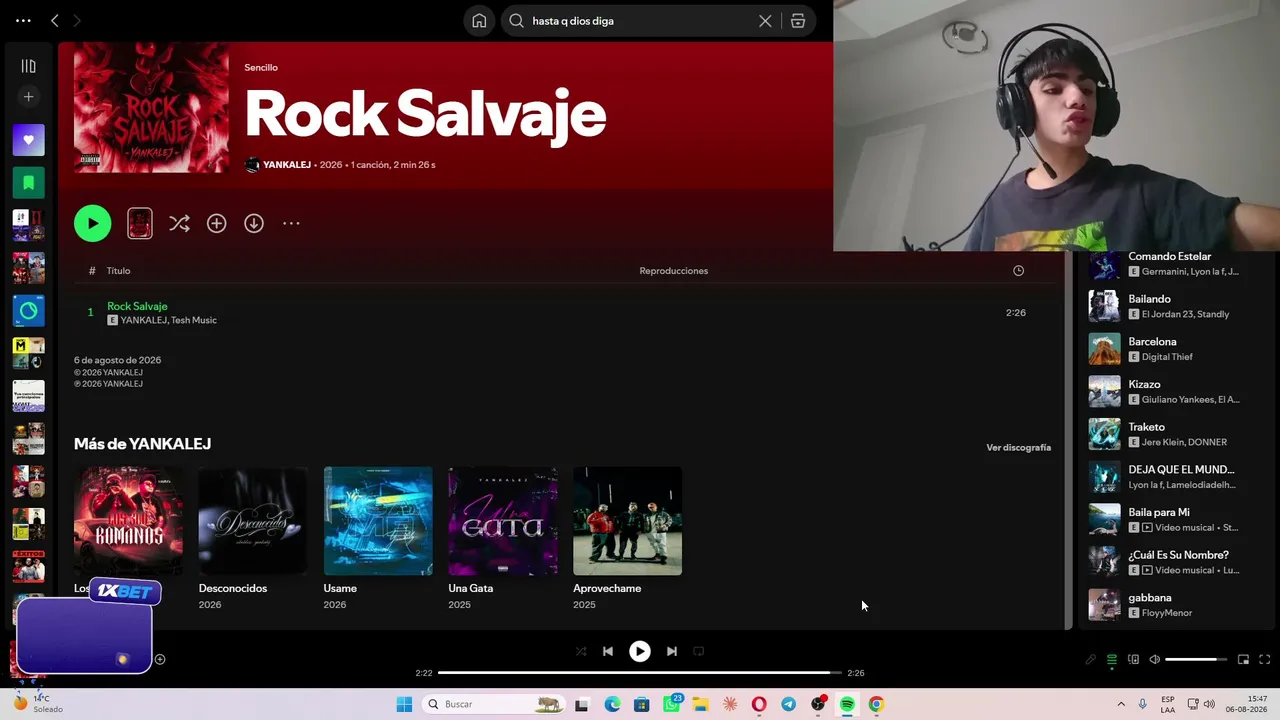
Task: Open YANKALEJ artist link under the album title
Action: click(287, 165)
